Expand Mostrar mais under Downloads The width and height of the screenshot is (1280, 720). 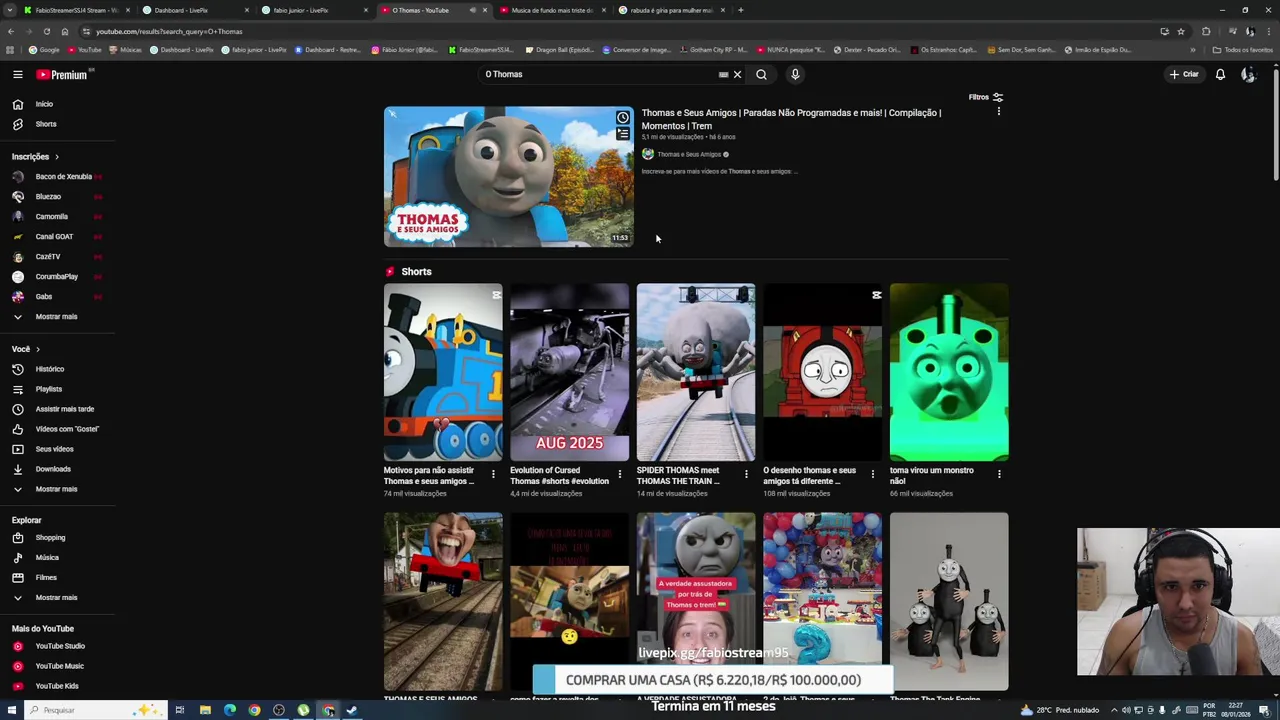[57, 489]
